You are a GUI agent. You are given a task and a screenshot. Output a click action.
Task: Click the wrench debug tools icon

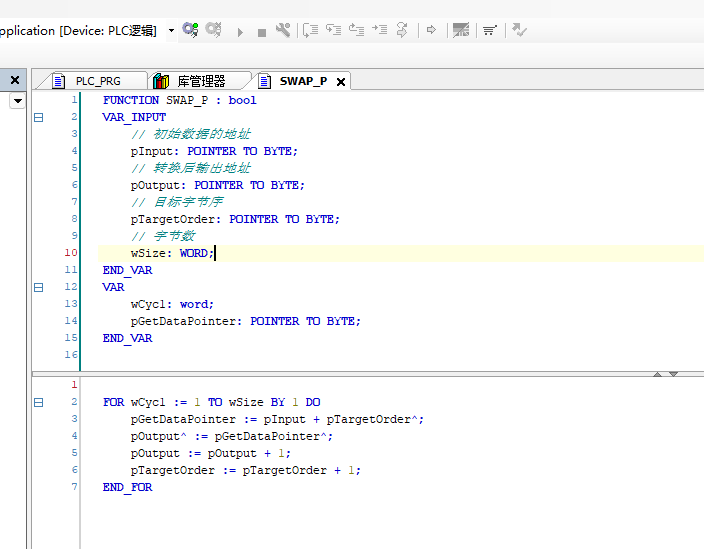(283, 30)
